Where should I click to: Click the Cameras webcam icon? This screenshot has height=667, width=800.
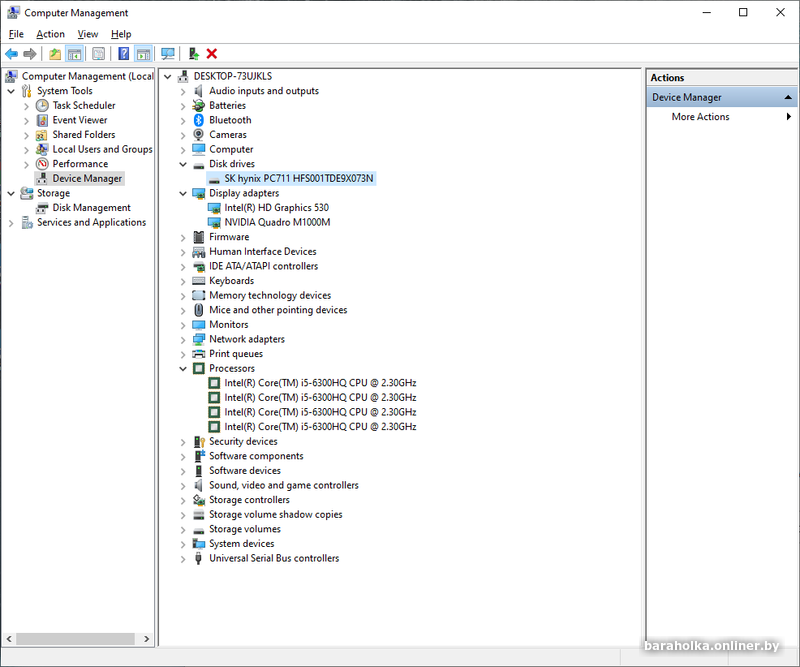click(x=198, y=135)
